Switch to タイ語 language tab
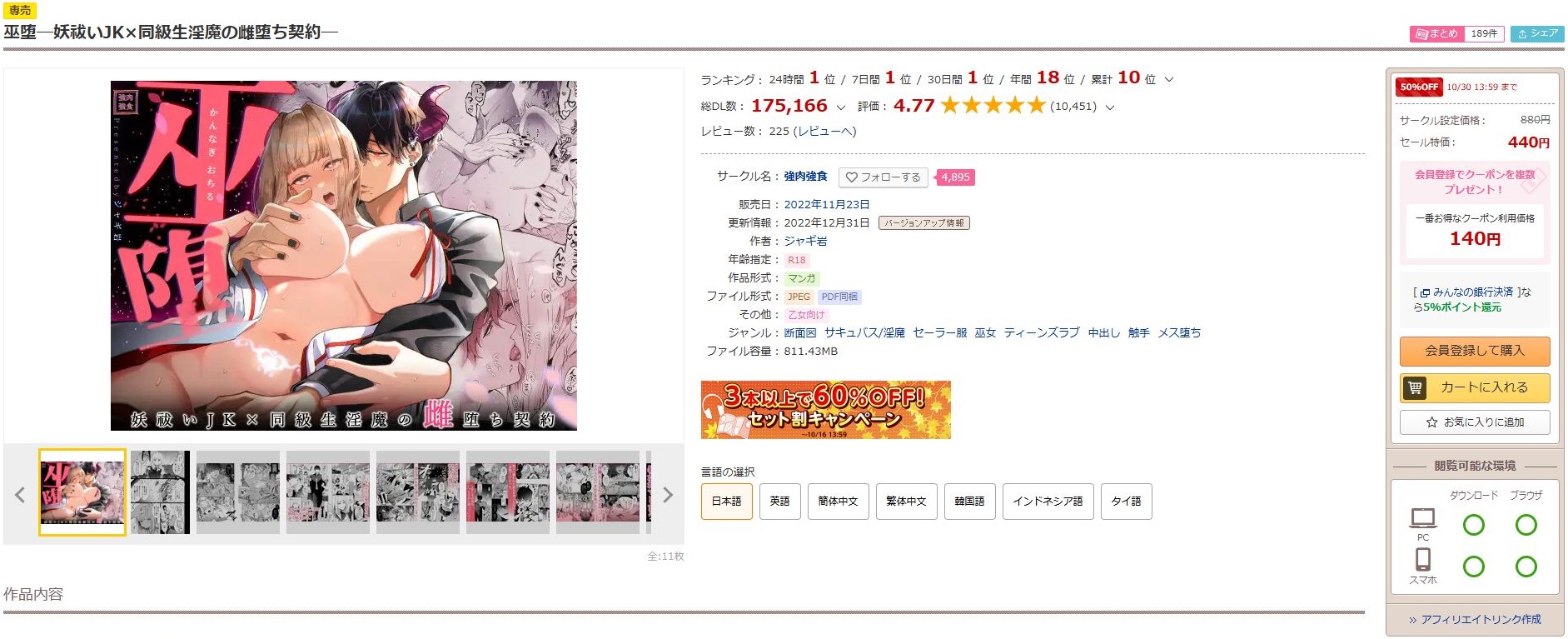1568x639 pixels. [1126, 502]
